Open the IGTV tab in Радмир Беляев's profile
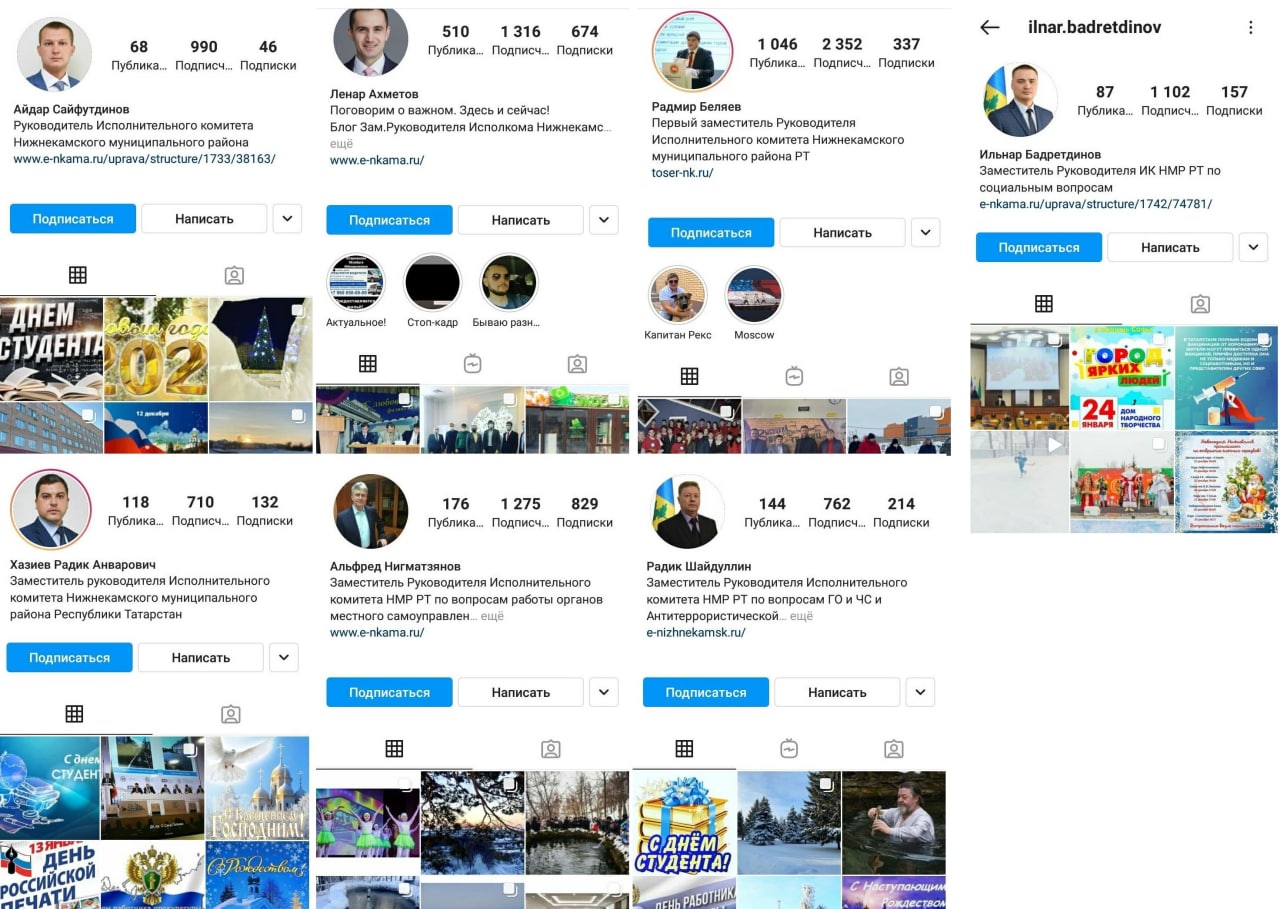Image resolution: width=1280 pixels, height=909 pixels. pos(794,376)
